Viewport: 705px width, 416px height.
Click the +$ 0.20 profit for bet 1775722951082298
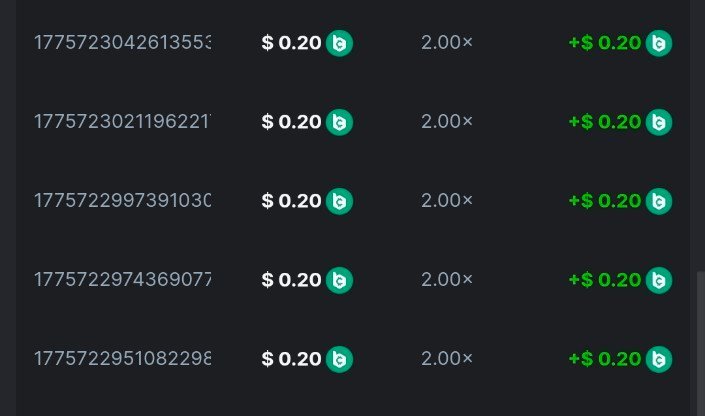point(604,359)
